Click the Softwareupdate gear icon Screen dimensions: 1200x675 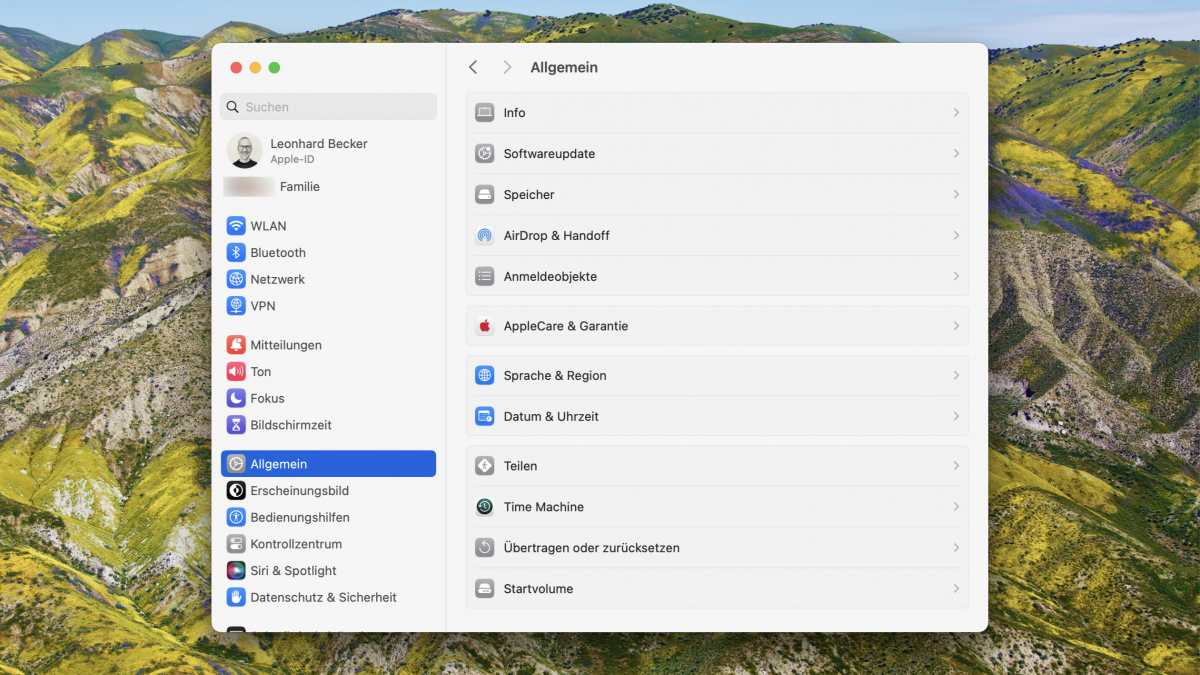485,154
